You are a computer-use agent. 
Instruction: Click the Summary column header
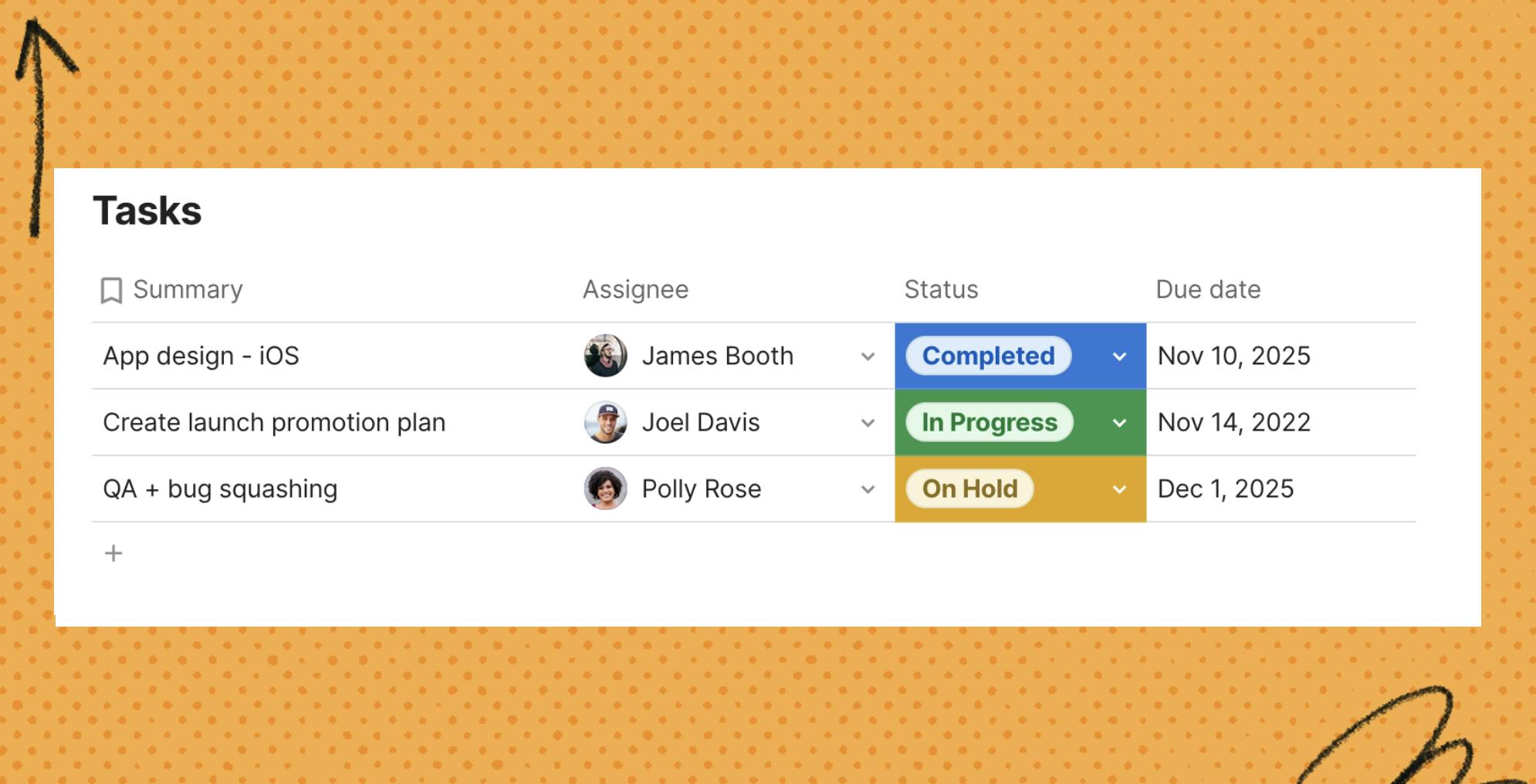tap(188, 289)
